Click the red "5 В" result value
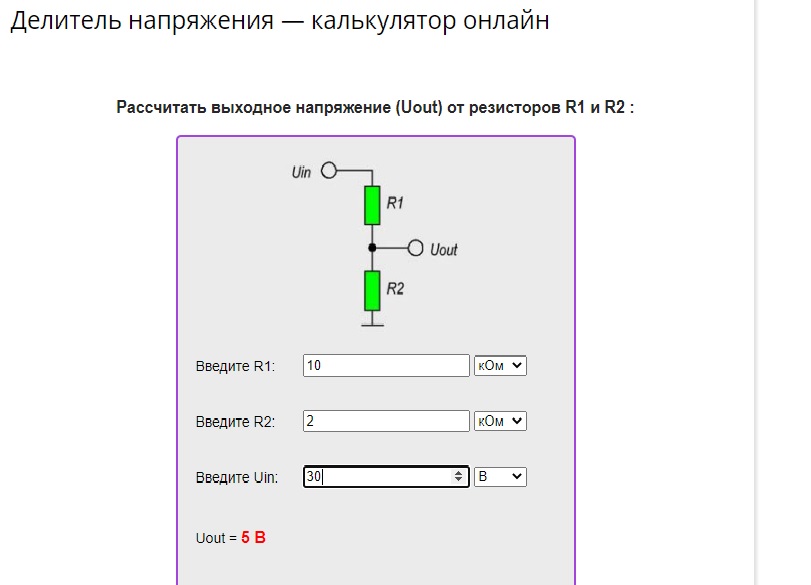 254,538
